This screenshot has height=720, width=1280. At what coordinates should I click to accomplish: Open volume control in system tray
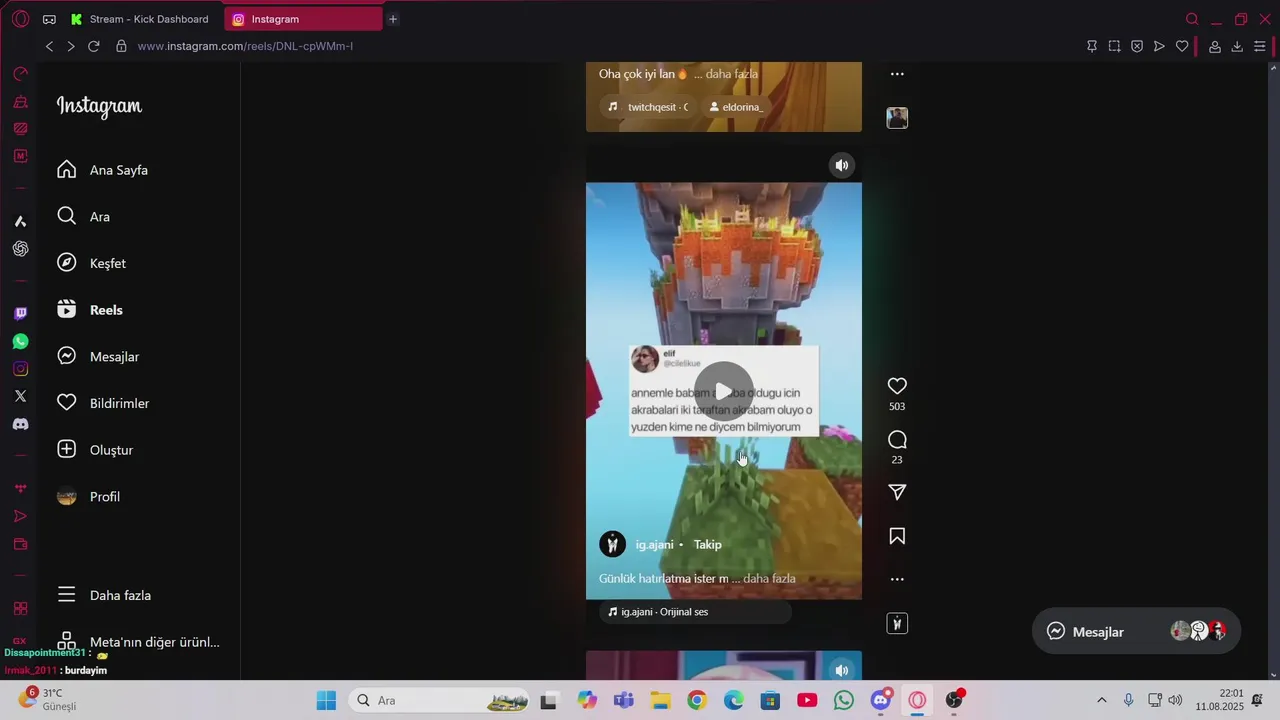1175,700
